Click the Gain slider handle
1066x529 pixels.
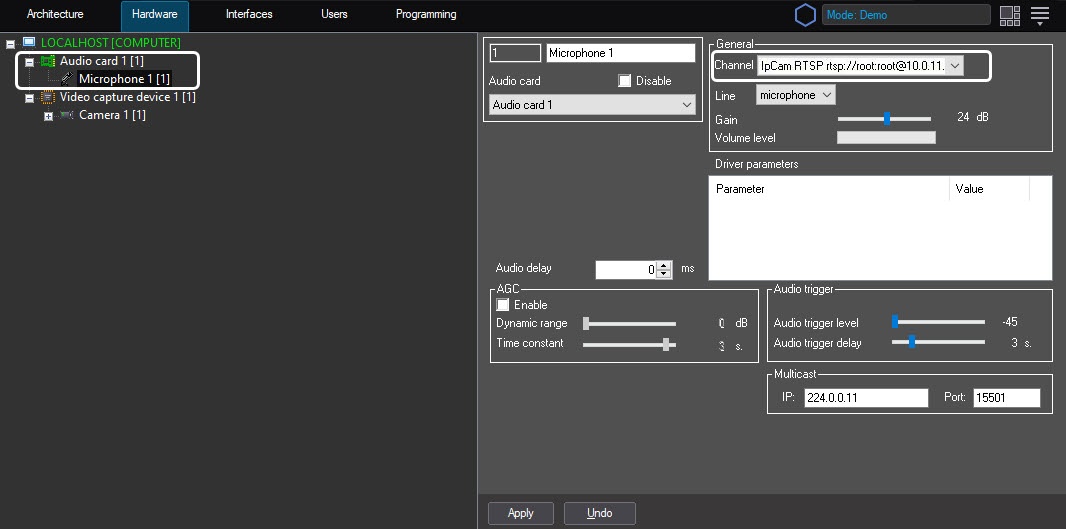[x=887, y=118]
